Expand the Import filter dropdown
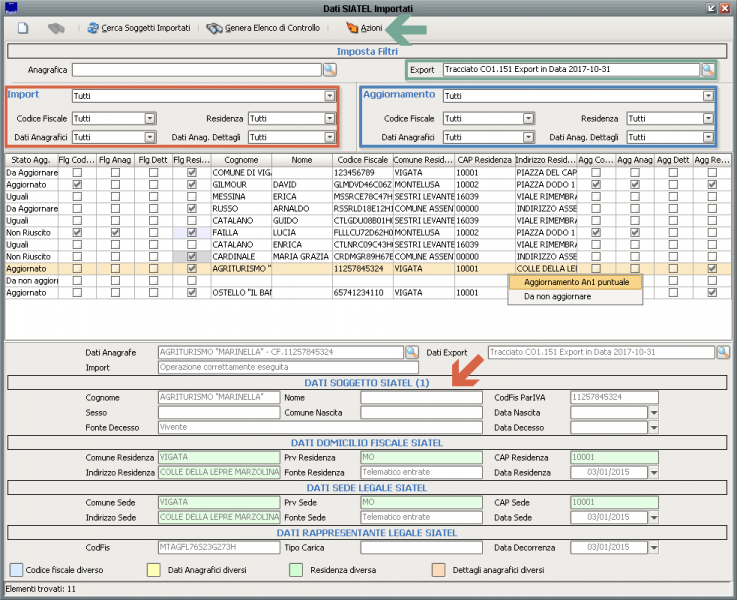The width and height of the screenshot is (737, 600). 329,97
